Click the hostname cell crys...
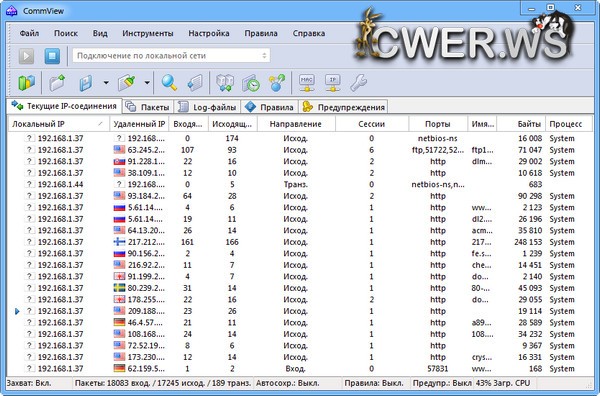 (x=482, y=357)
